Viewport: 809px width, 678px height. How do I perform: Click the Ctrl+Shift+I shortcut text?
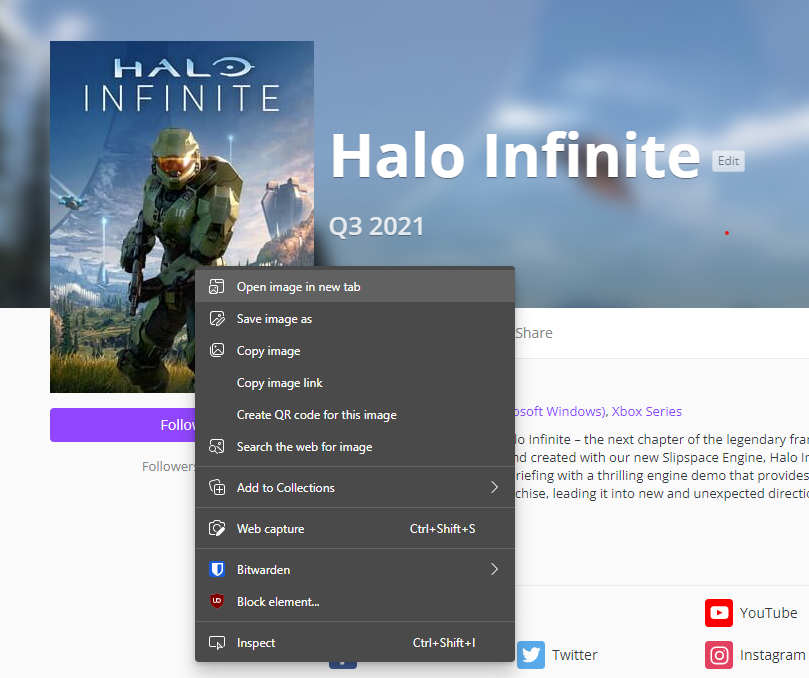(444, 642)
